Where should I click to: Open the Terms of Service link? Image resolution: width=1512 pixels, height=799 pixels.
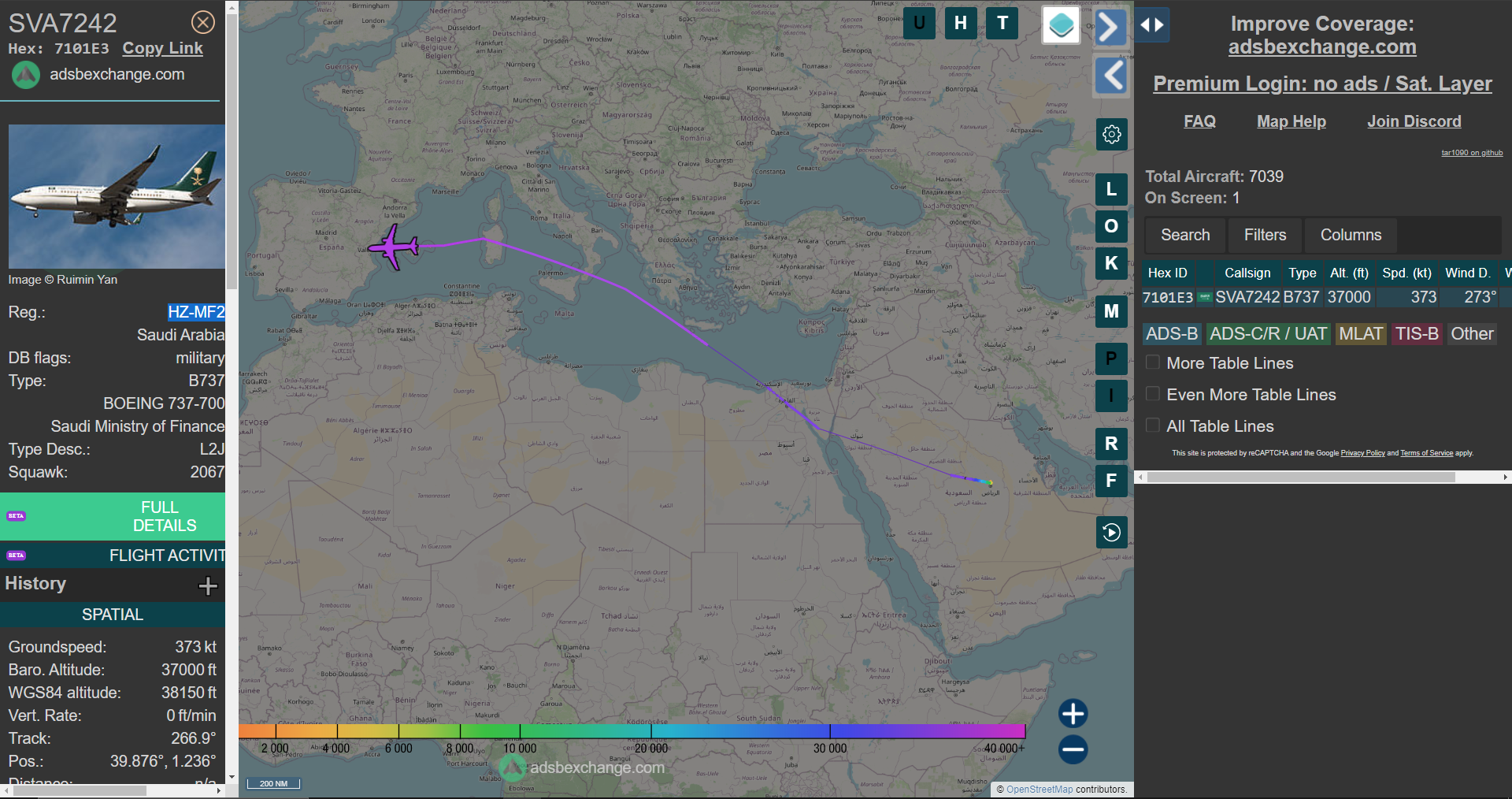[1426, 453]
